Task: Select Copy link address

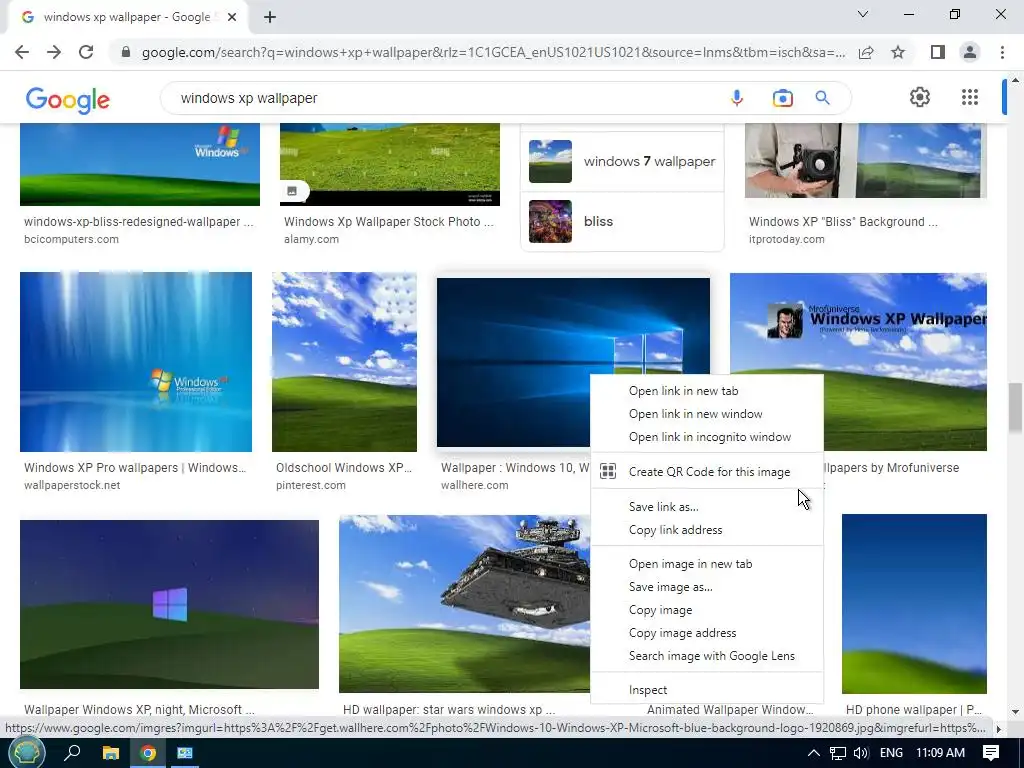Action: [707, 530]
